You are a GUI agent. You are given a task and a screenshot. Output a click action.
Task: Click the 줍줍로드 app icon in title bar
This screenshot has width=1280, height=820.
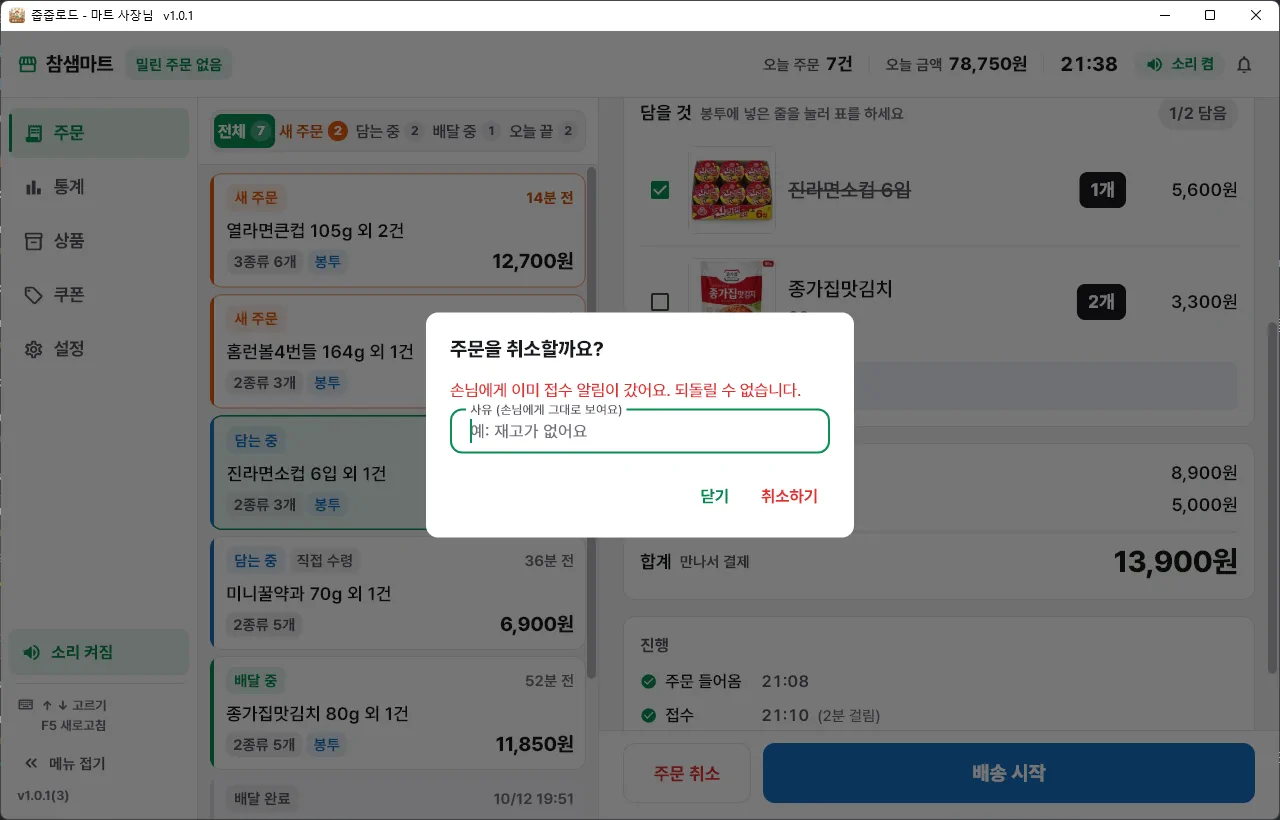[16, 16]
